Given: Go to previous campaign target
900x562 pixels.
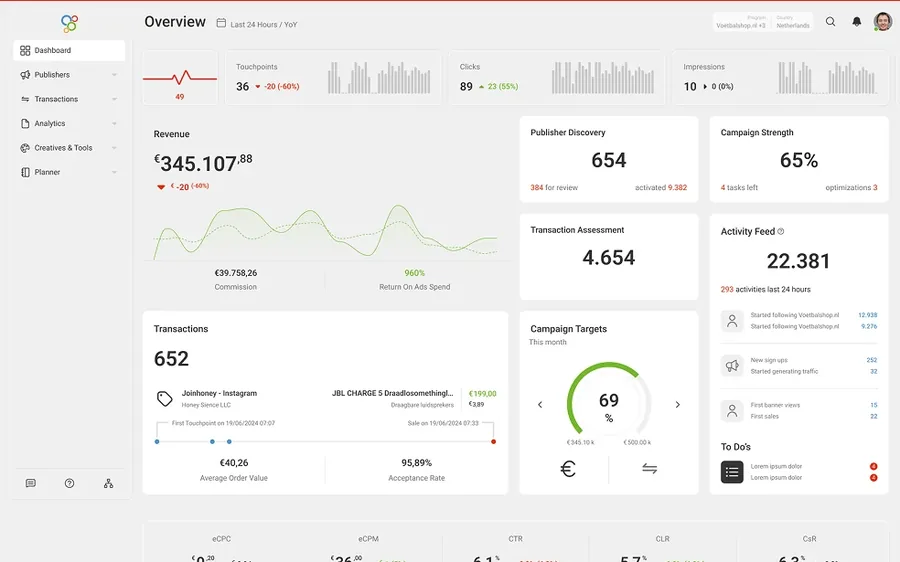Looking at the screenshot, I should point(540,405).
